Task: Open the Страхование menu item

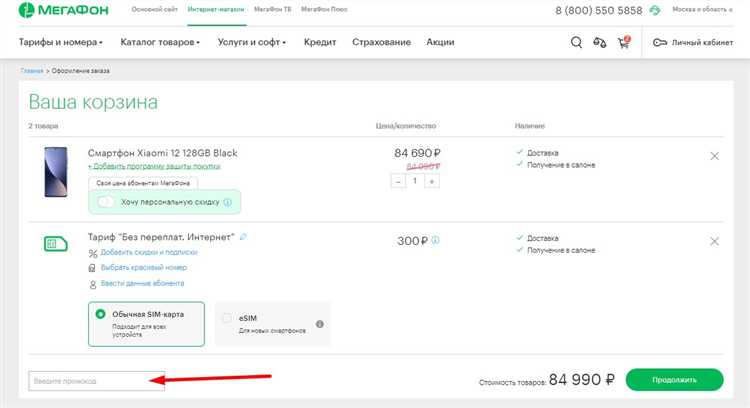Action: (x=381, y=43)
